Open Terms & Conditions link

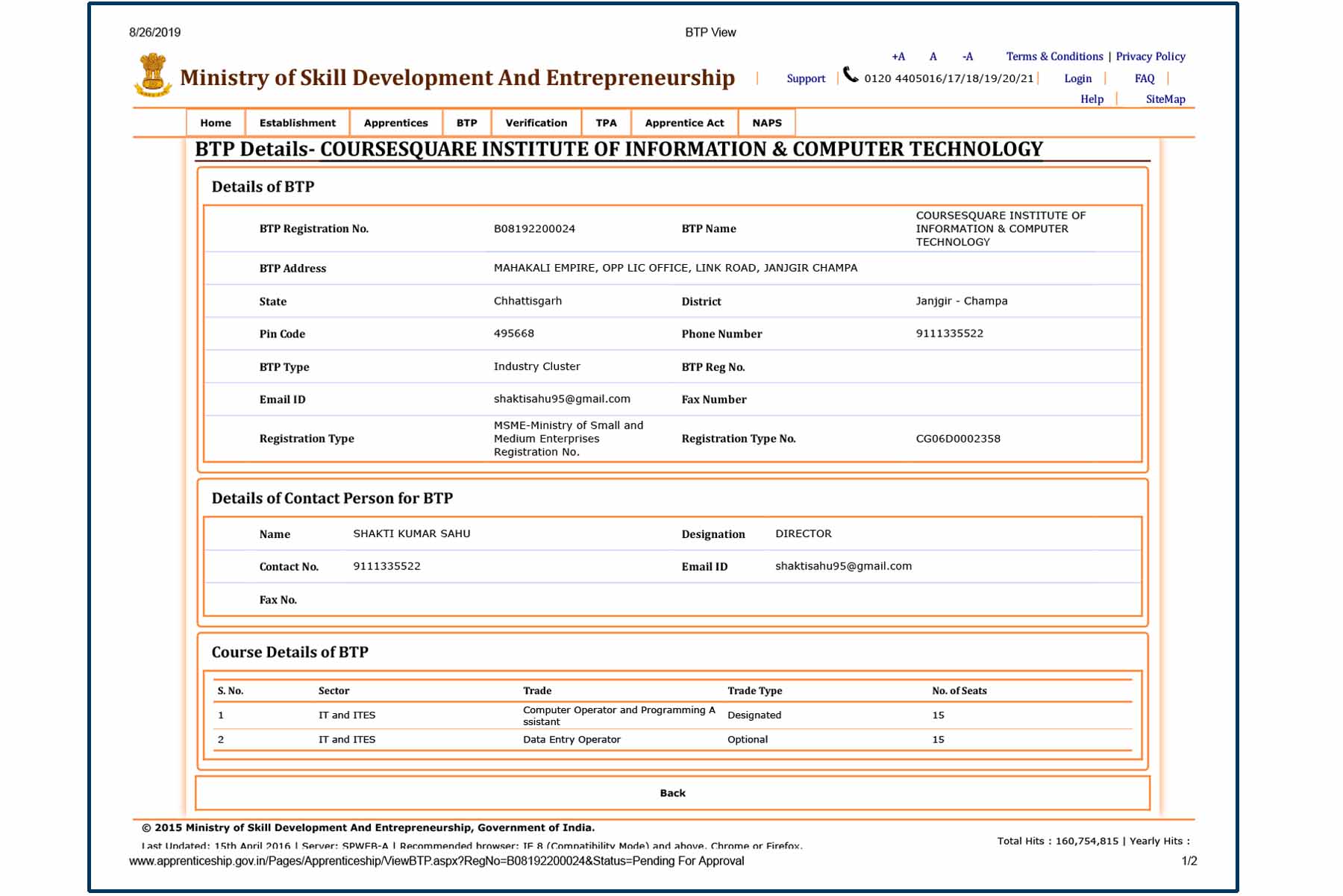tap(1054, 57)
